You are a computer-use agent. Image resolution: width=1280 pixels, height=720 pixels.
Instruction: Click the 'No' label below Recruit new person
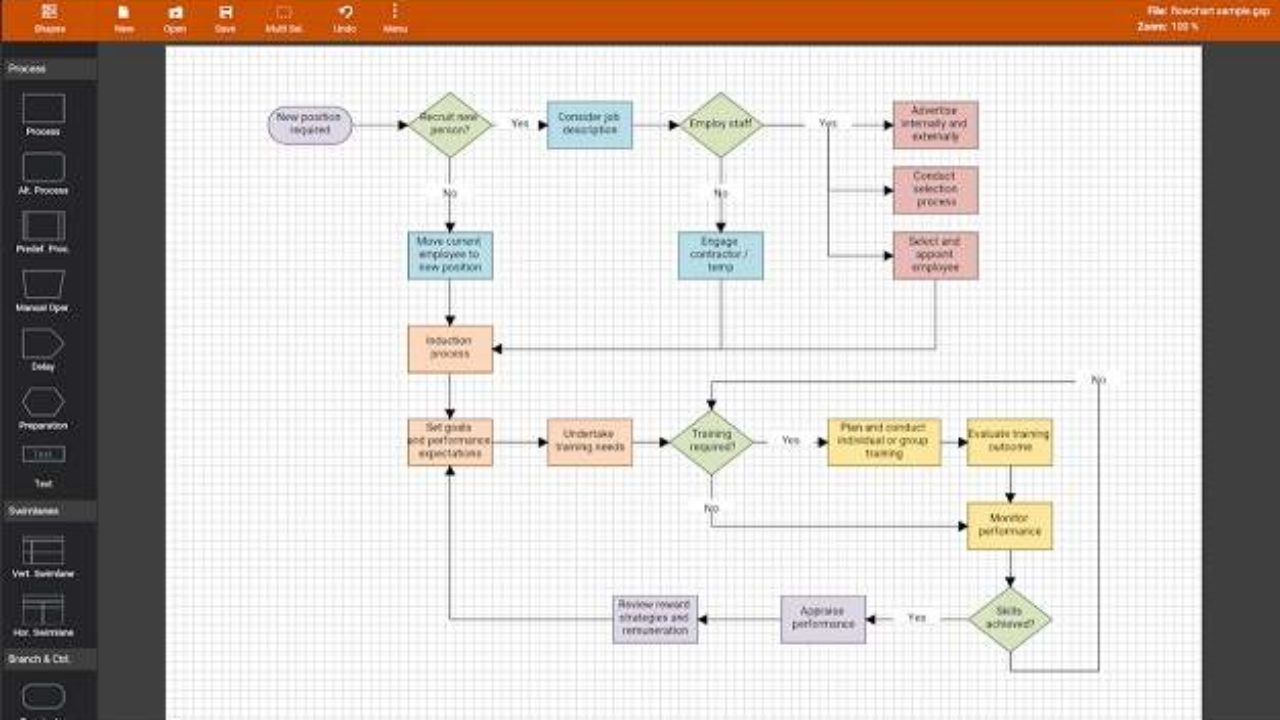click(x=450, y=193)
